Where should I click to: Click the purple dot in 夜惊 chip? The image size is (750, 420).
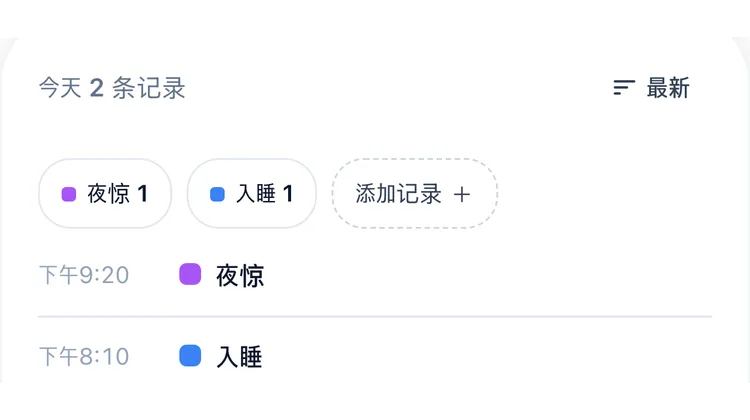pyautogui.click(x=69, y=194)
